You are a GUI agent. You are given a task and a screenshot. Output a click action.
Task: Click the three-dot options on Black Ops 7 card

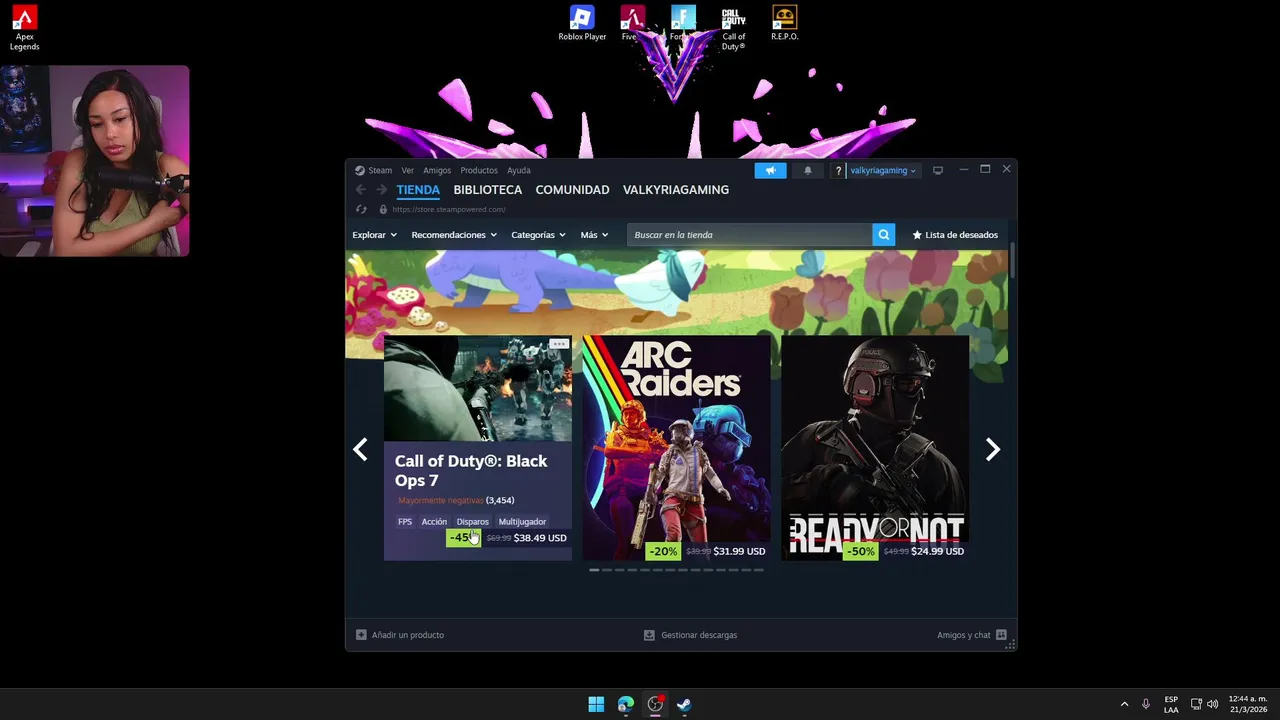click(559, 344)
